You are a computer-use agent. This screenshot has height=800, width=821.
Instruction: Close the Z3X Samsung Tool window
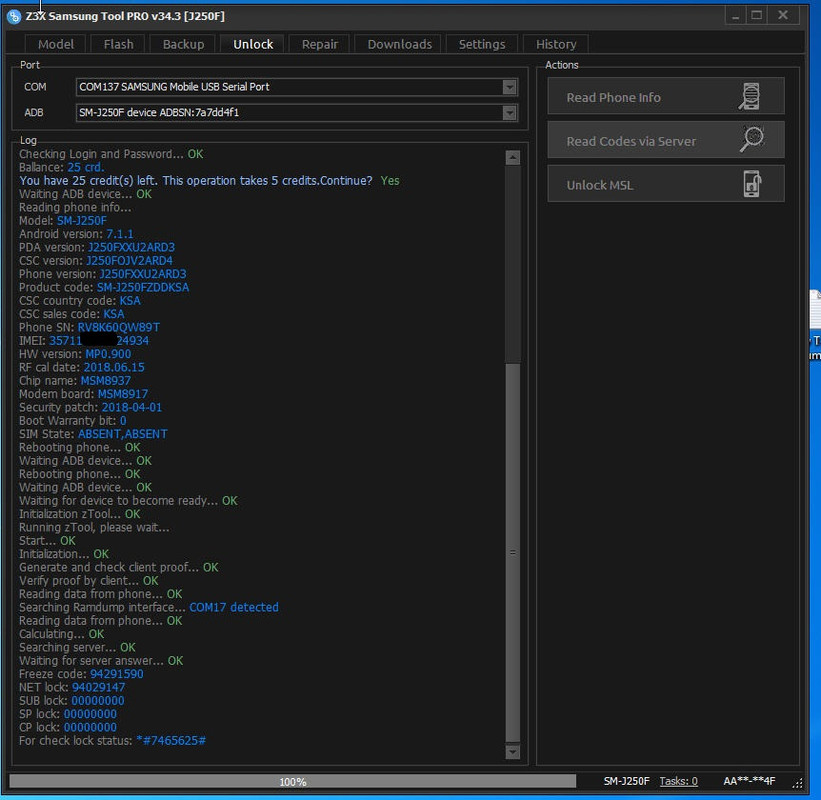point(783,16)
